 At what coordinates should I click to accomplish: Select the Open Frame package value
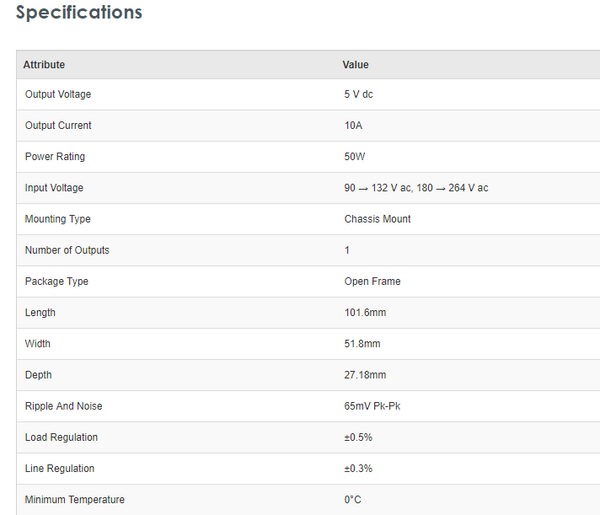point(371,281)
